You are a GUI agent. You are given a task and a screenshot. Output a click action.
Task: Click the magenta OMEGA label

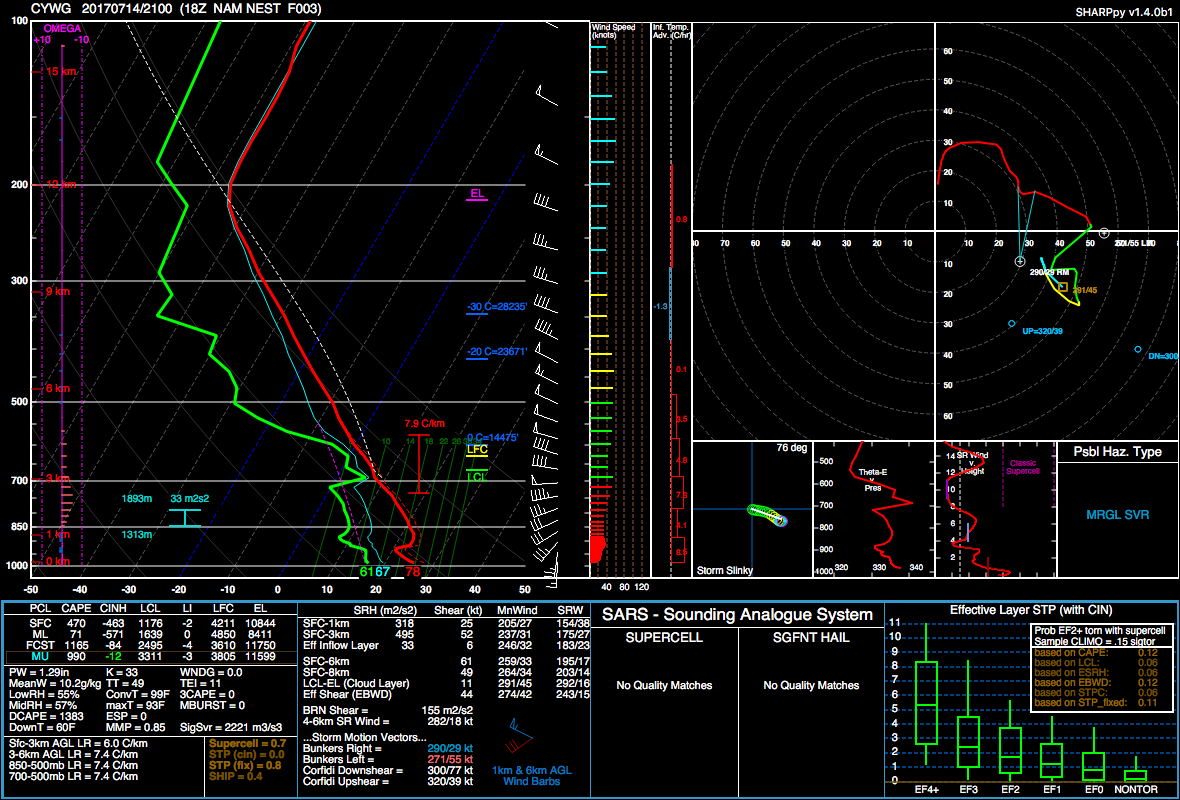point(62,29)
